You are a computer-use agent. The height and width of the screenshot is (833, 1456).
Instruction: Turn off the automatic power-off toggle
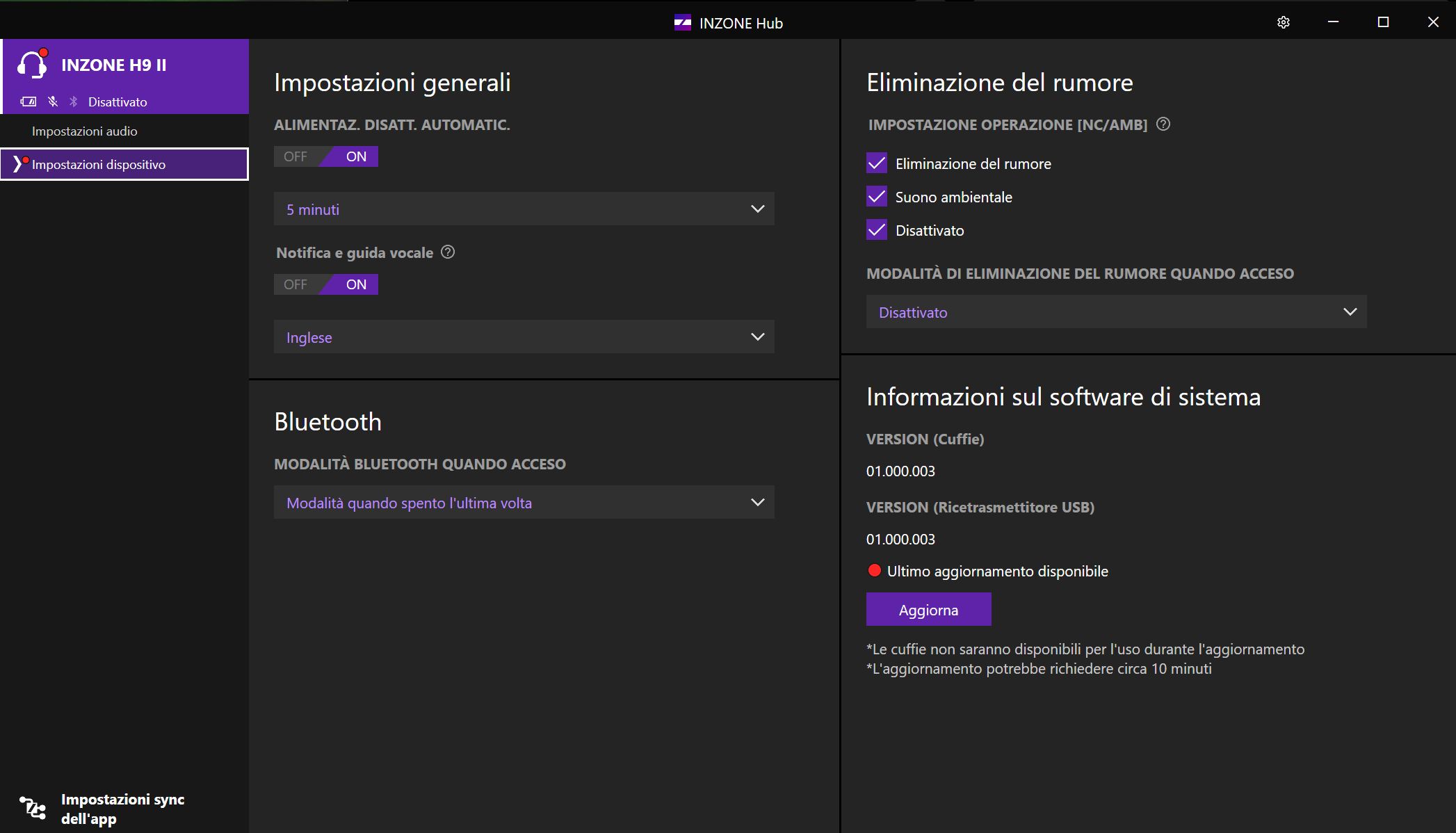[296, 156]
